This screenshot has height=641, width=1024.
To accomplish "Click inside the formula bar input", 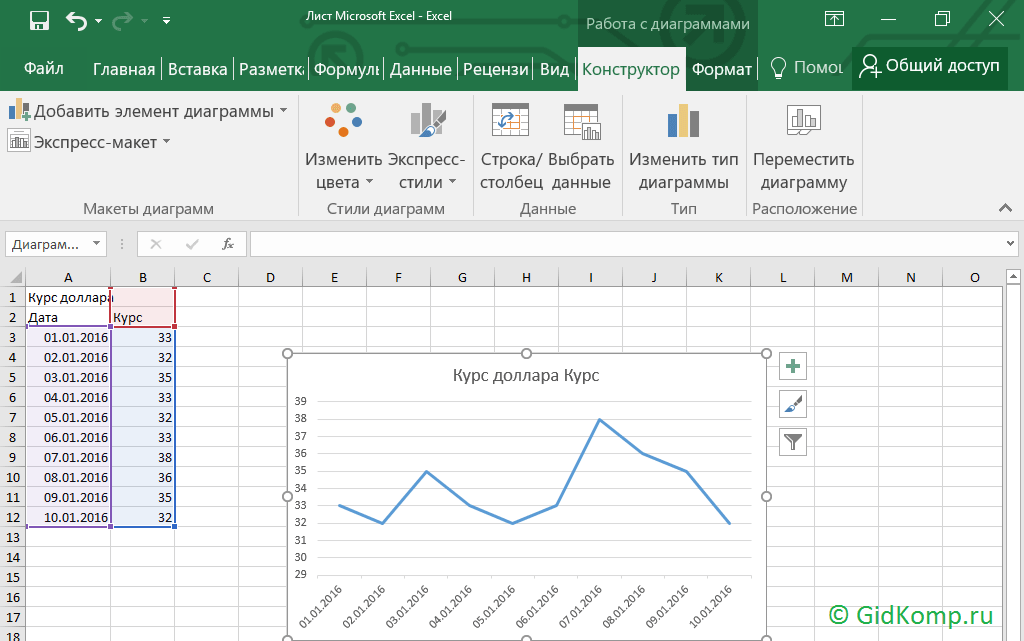I will pos(620,244).
